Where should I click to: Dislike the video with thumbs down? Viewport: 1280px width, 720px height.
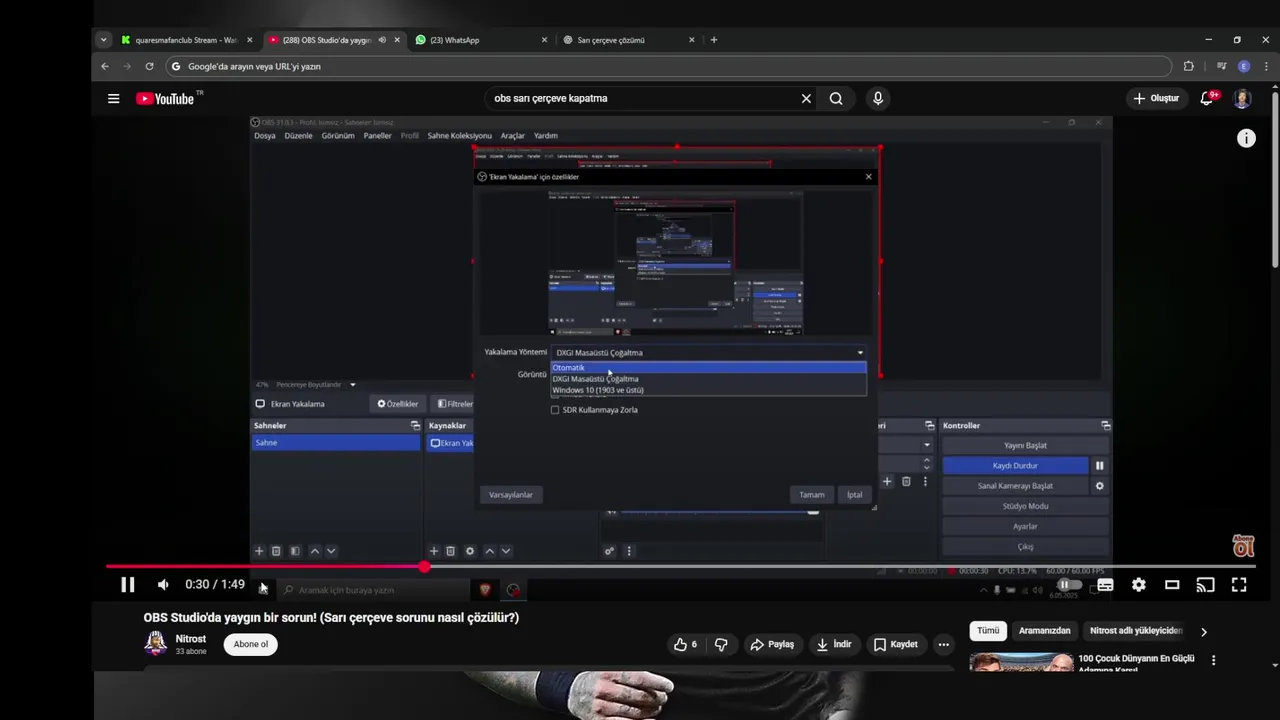721,644
